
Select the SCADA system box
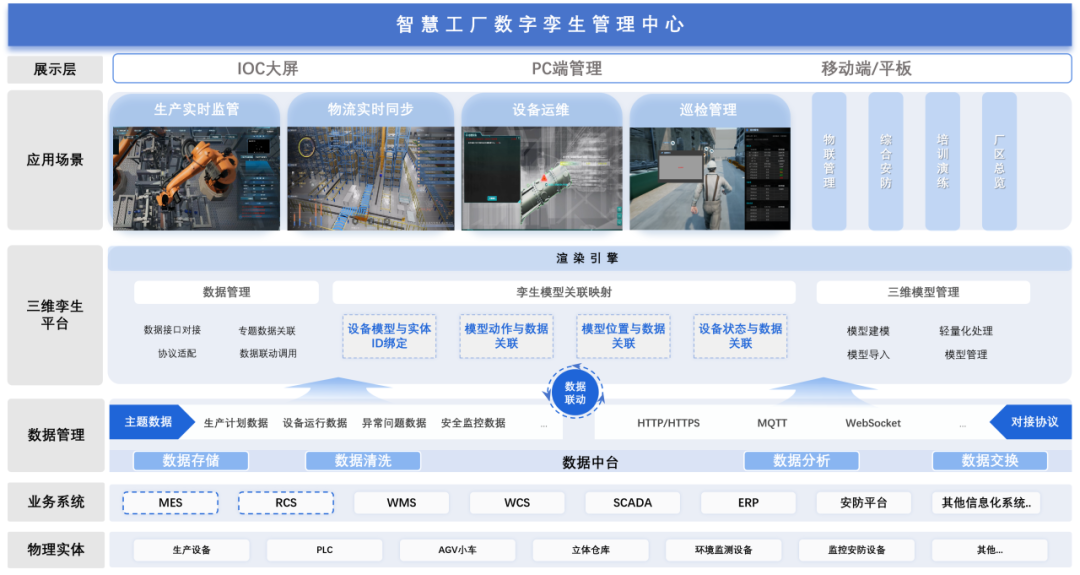point(632,503)
